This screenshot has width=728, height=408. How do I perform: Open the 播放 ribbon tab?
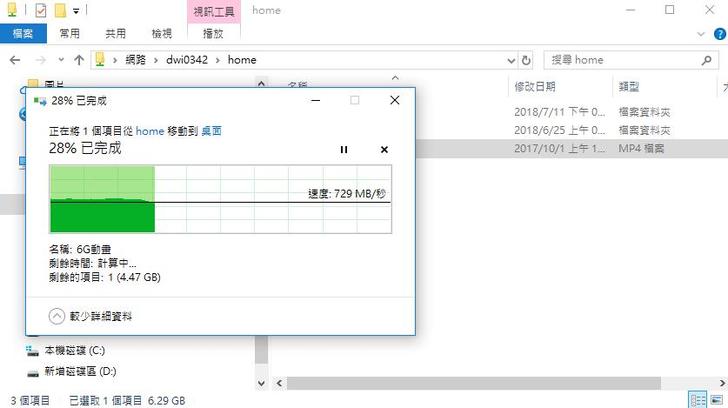pyautogui.click(x=214, y=33)
